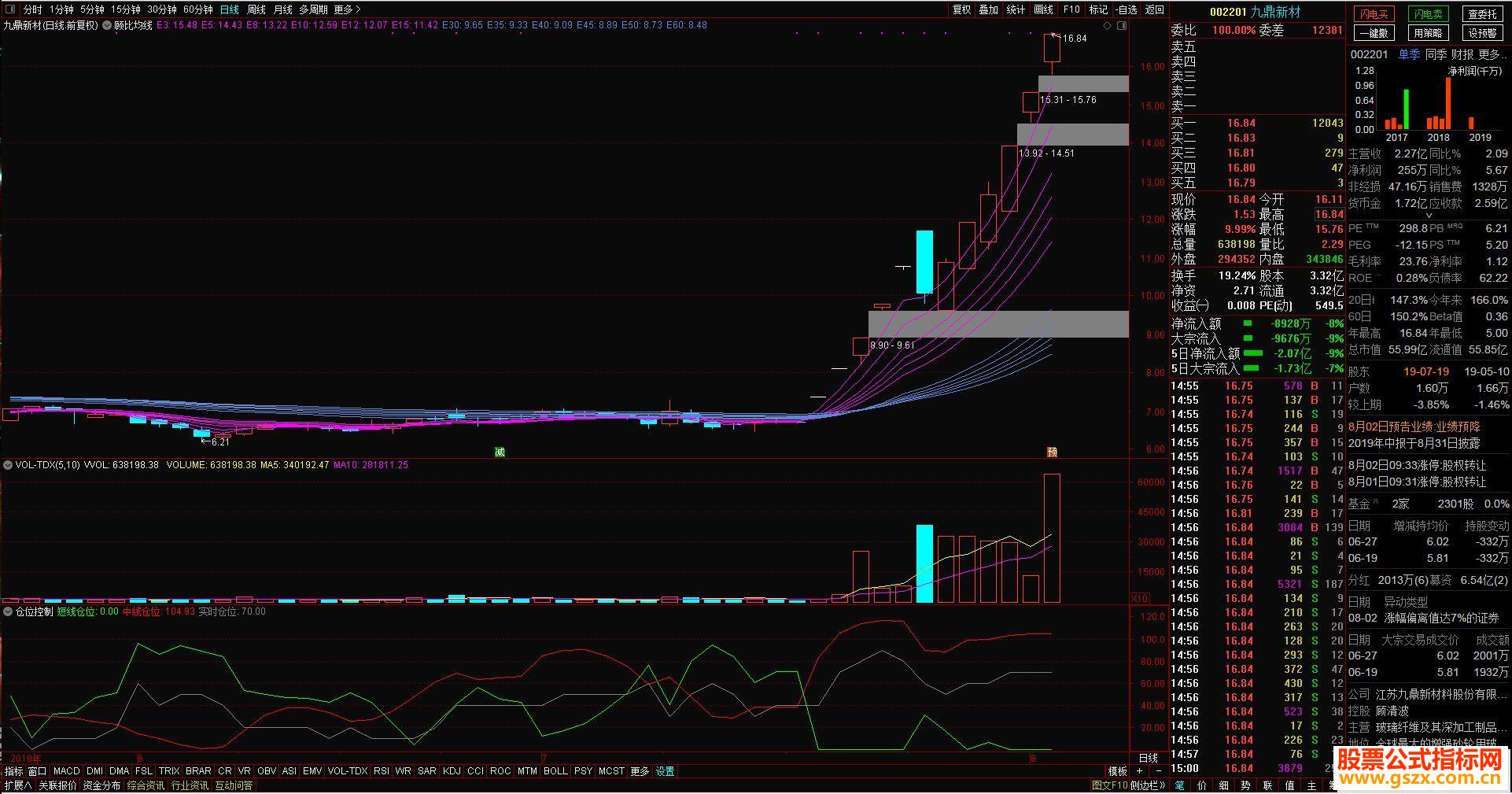Activate the 画线 drawing tool

1043,9
